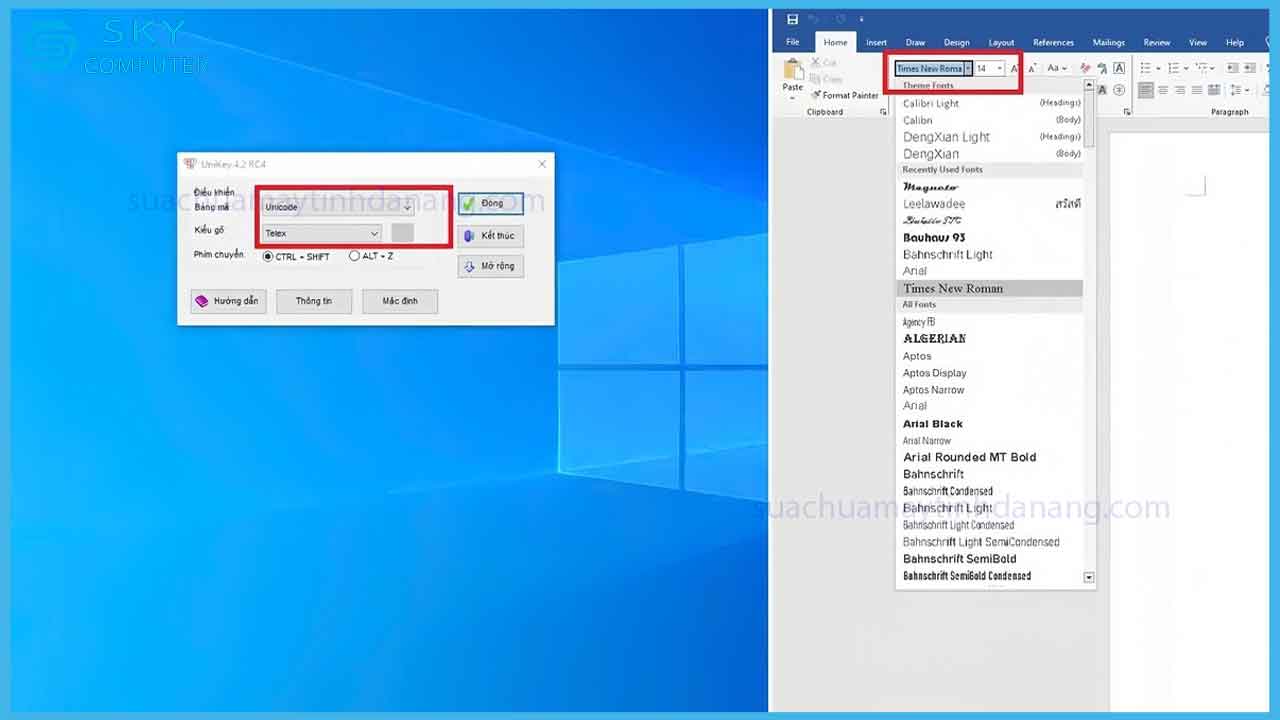This screenshot has width=1280, height=720.
Task: Pick Leelawadee from recently used fonts
Action: coord(990,204)
